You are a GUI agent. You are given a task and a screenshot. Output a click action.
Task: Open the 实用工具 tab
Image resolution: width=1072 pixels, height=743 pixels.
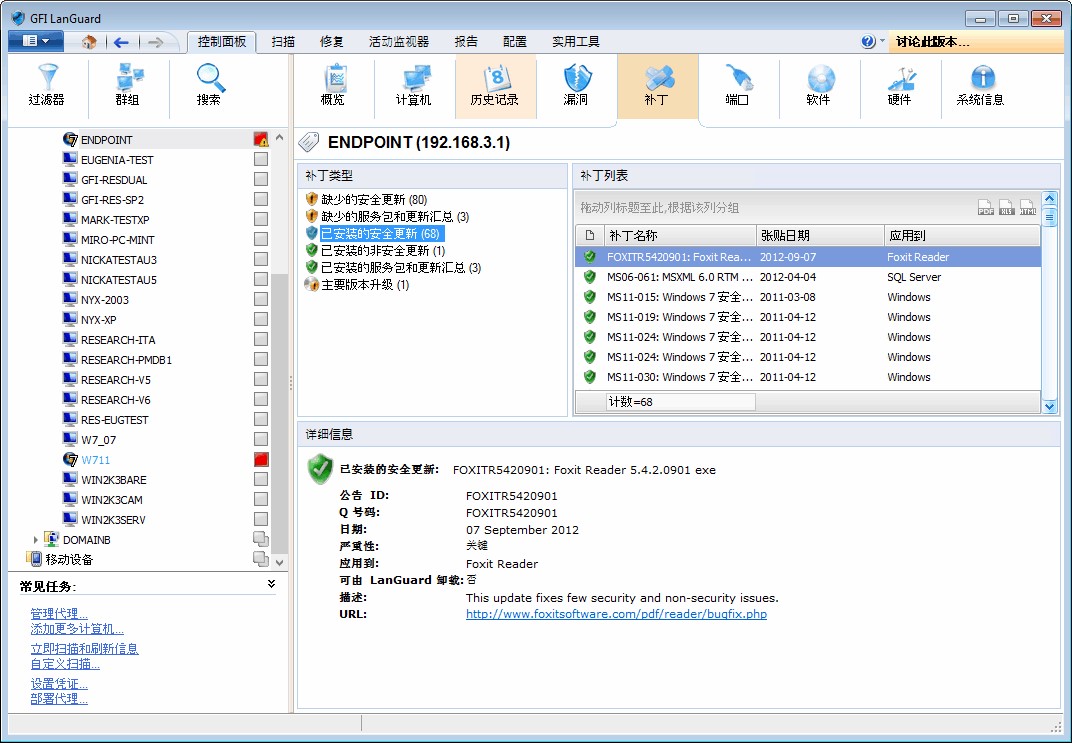[x=576, y=42]
